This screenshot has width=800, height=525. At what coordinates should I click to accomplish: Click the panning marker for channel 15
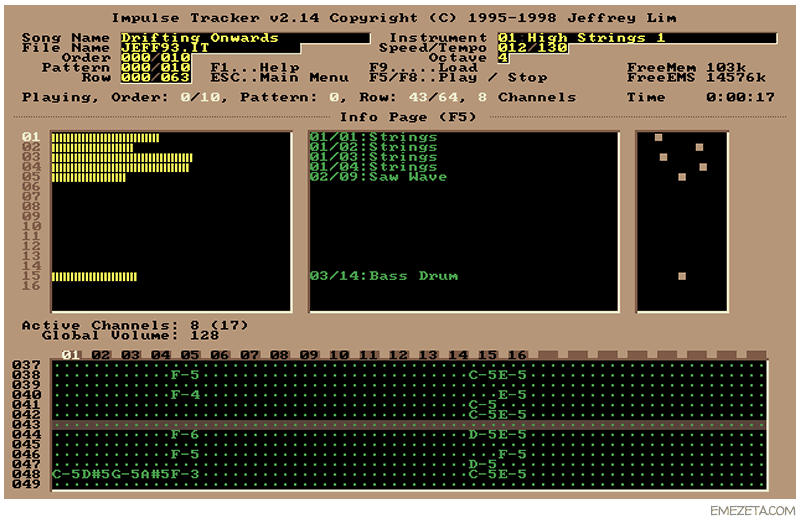[682, 276]
